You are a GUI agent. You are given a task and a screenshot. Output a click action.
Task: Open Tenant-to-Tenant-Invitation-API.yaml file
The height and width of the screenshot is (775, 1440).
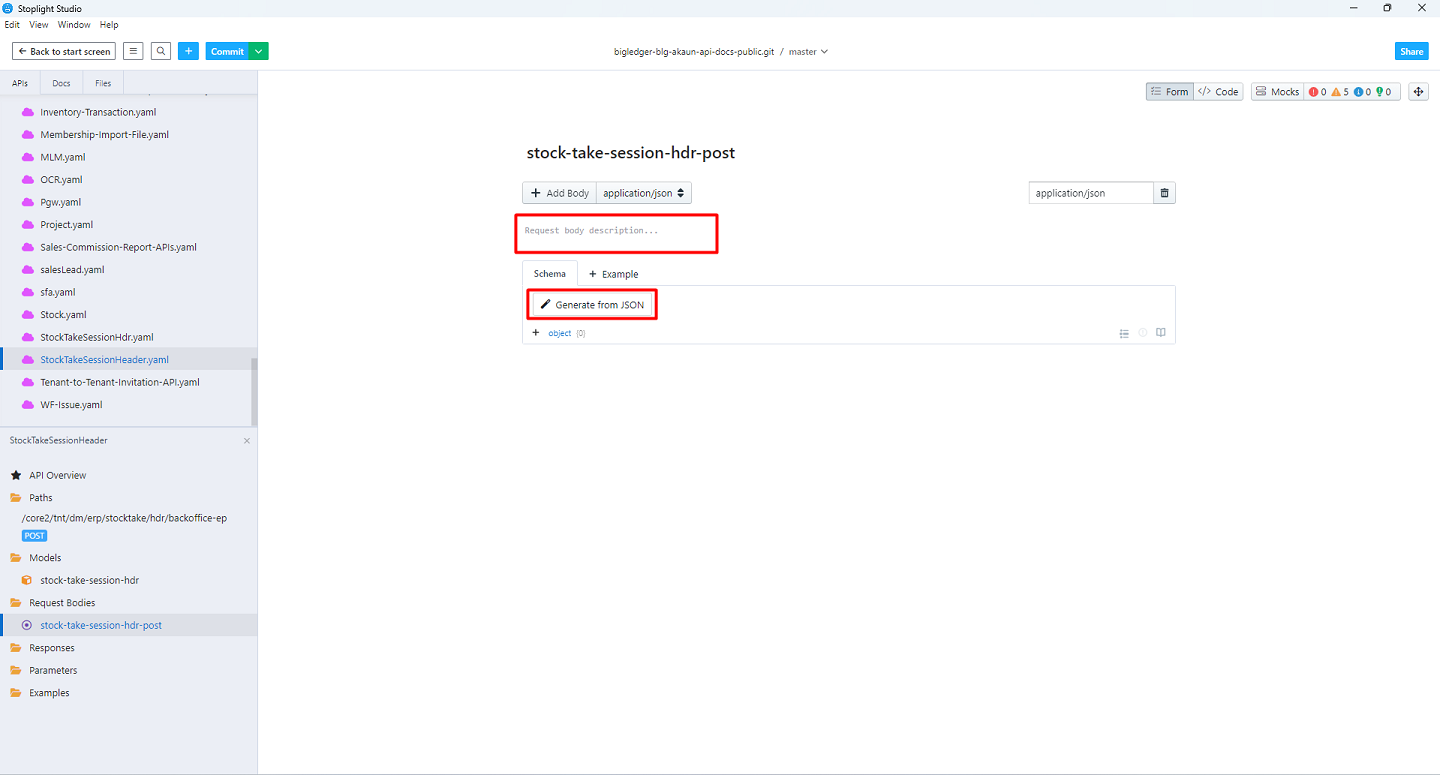120,382
